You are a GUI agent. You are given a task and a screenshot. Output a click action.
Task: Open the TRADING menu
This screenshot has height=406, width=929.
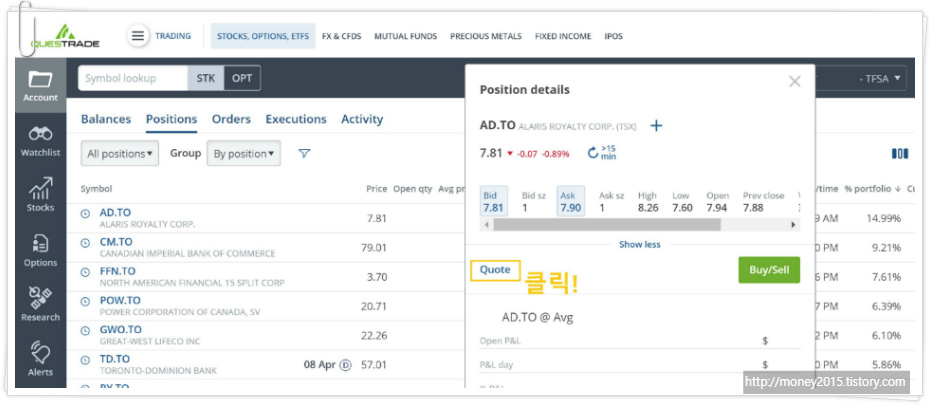(173, 36)
